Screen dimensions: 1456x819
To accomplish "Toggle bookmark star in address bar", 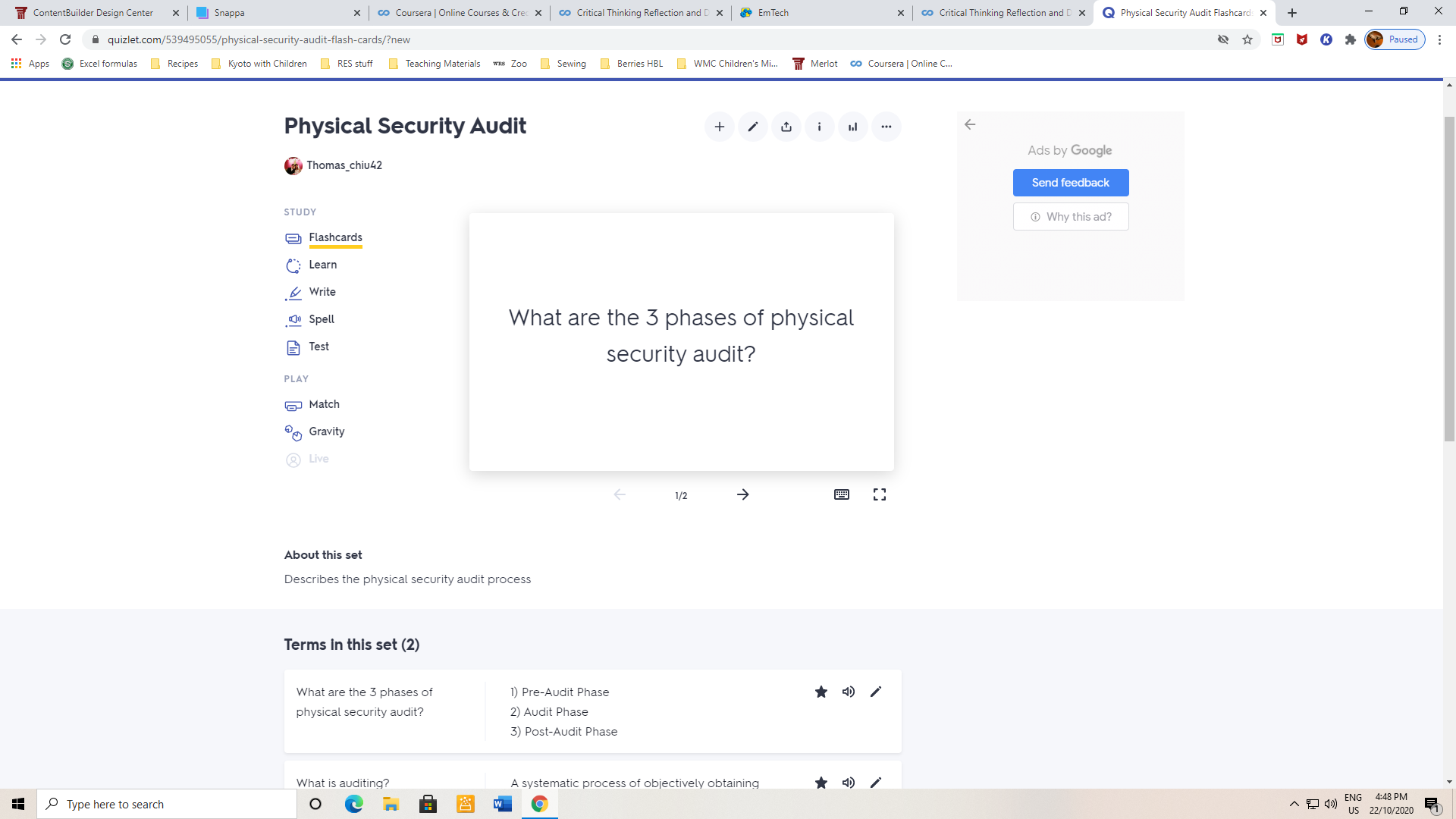I will (1247, 39).
